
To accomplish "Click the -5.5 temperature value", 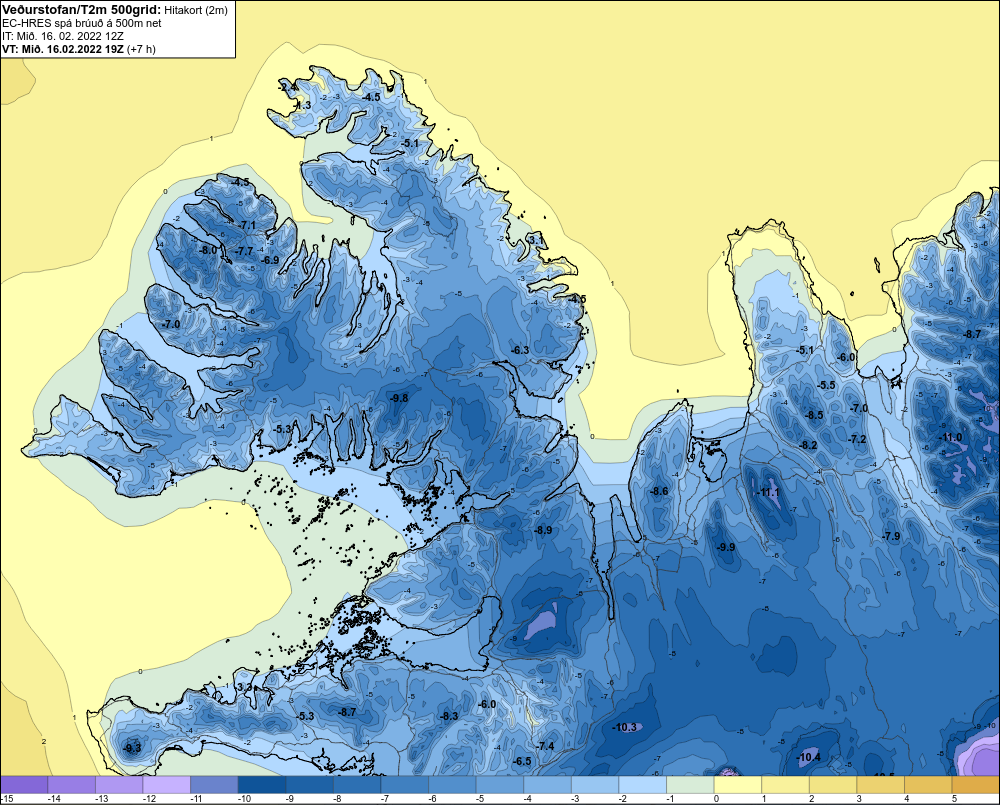I will coord(826,385).
